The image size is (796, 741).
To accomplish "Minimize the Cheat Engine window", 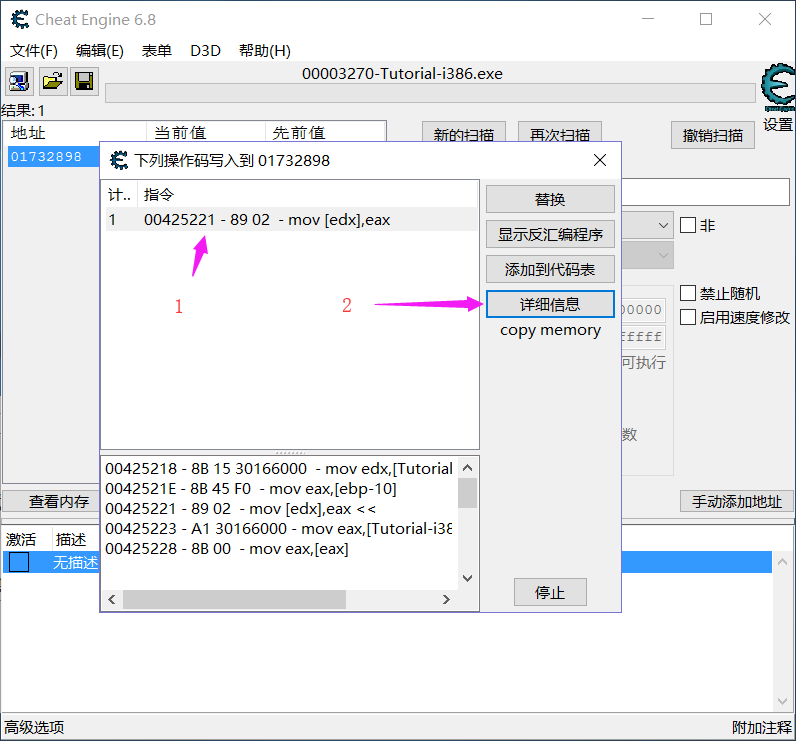I will click(648, 19).
